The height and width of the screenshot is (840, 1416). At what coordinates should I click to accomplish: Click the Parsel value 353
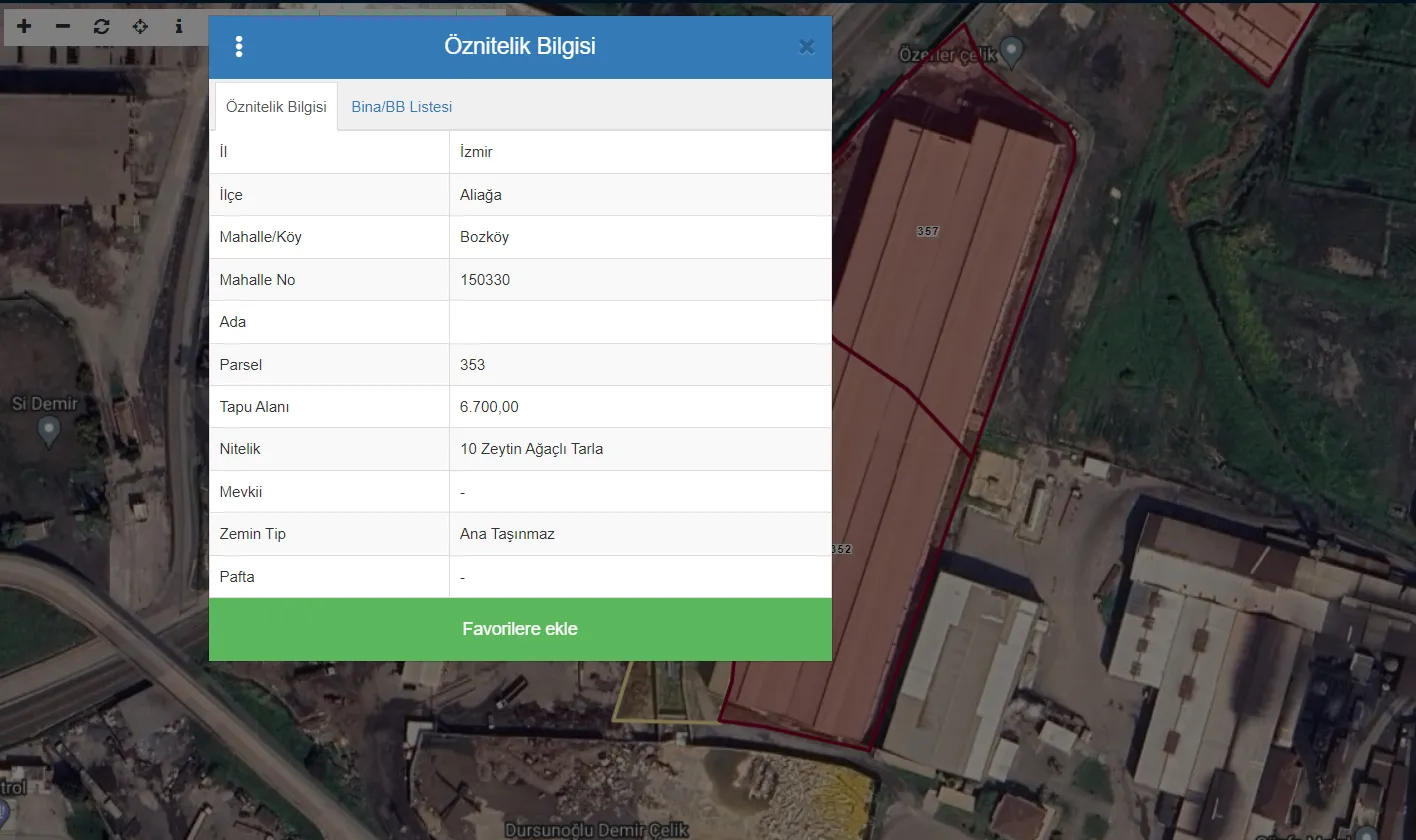(x=472, y=365)
